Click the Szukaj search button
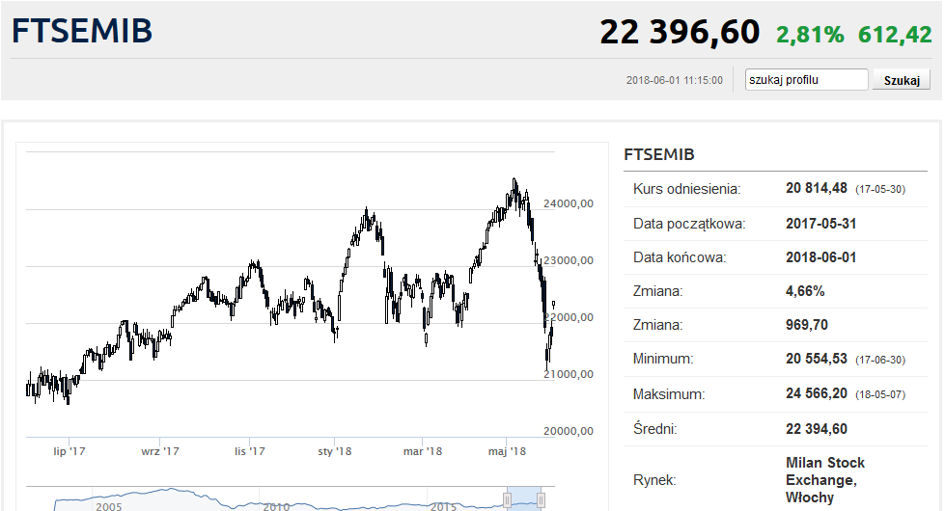 902,80
